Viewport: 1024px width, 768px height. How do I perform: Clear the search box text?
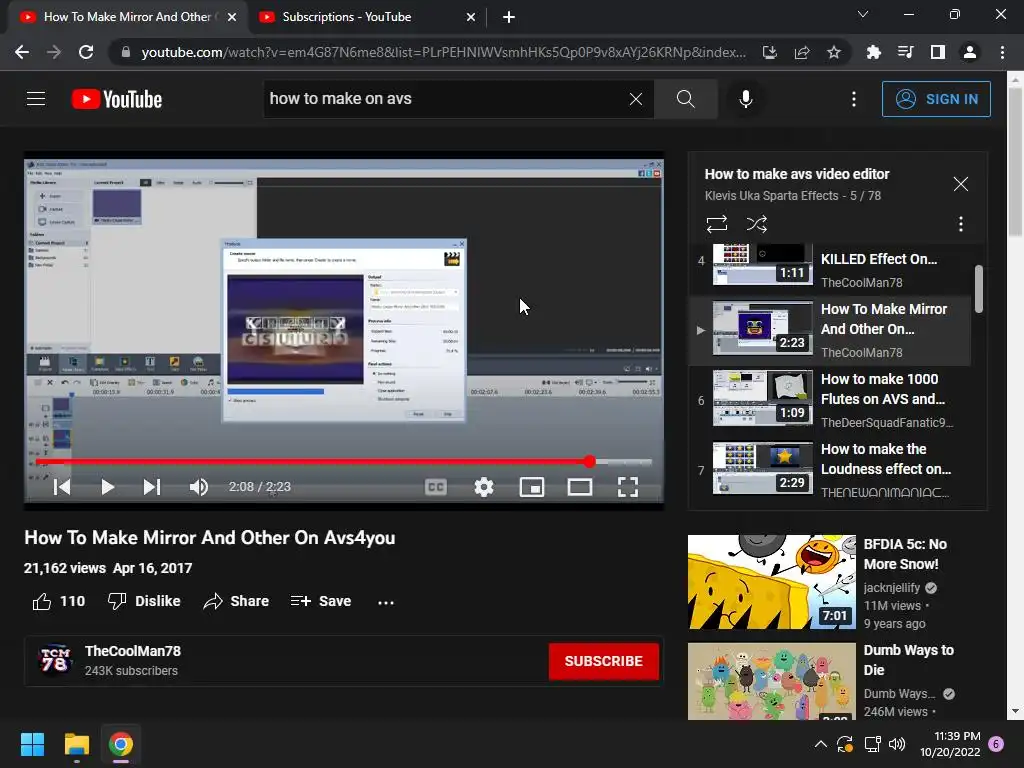tap(635, 99)
